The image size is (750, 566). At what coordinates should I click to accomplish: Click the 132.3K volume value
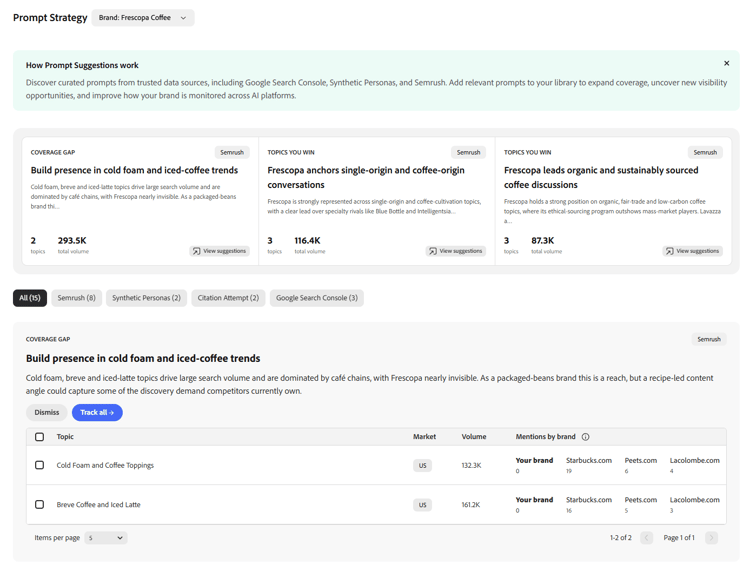pyautogui.click(x=471, y=465)
